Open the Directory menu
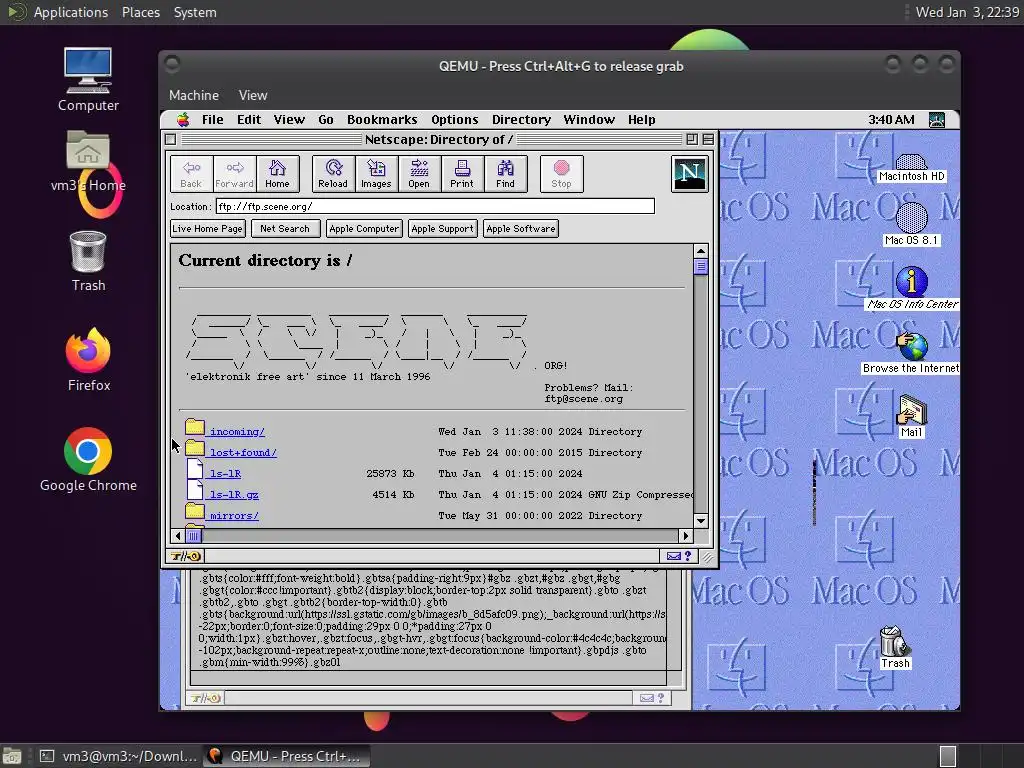 tap(521, 120)
